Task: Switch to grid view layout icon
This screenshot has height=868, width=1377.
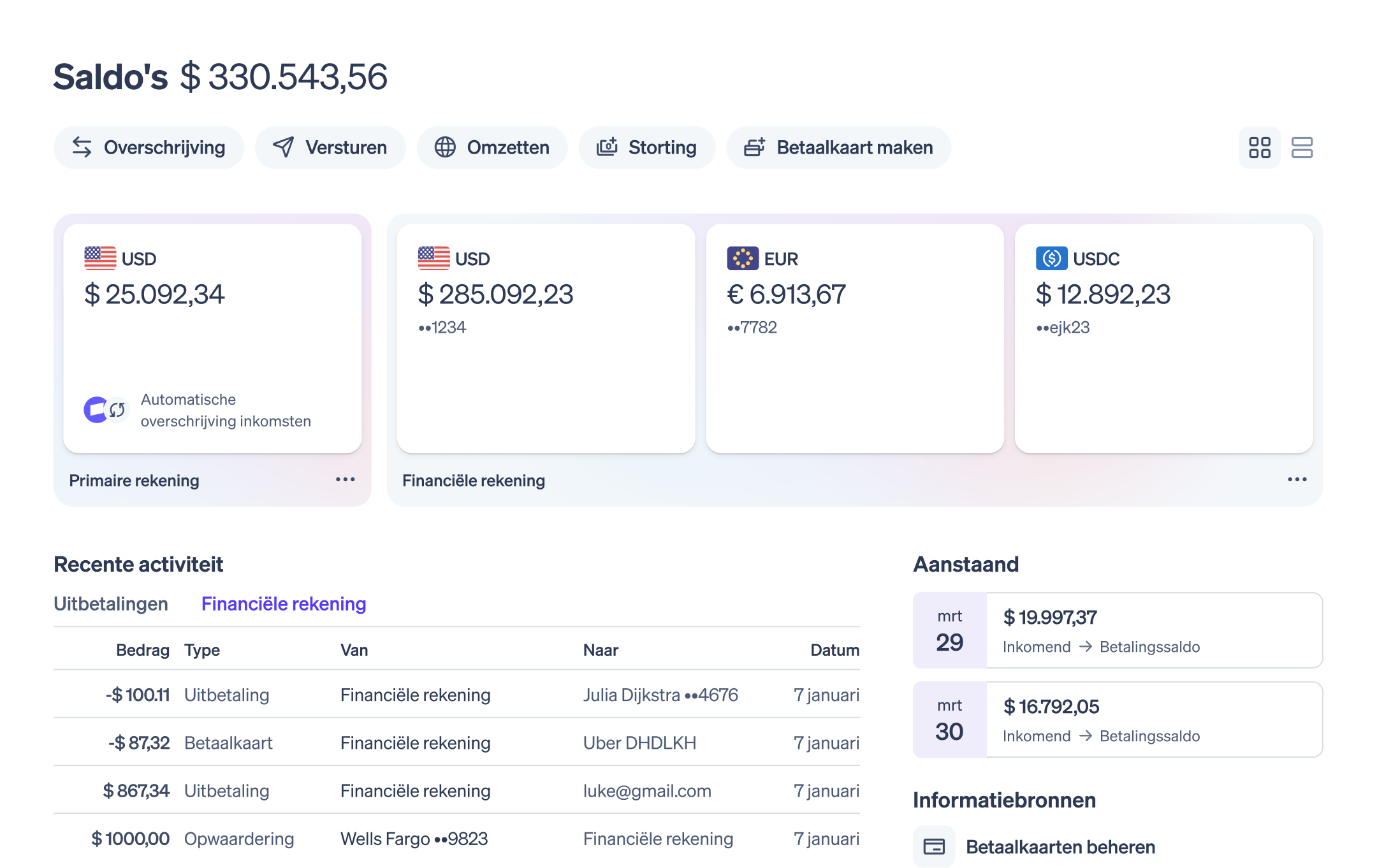Action: point(1259,148)
